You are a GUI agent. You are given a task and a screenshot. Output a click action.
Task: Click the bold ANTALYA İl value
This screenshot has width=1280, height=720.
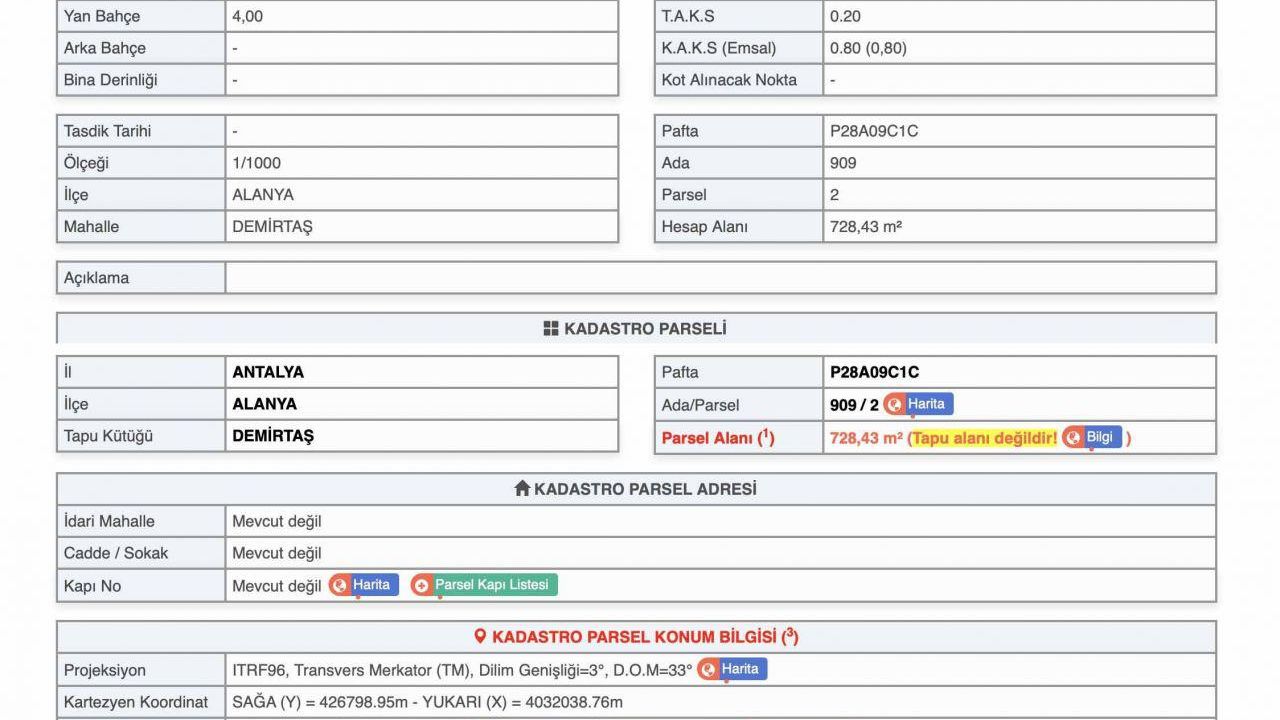tap(268, 372)
